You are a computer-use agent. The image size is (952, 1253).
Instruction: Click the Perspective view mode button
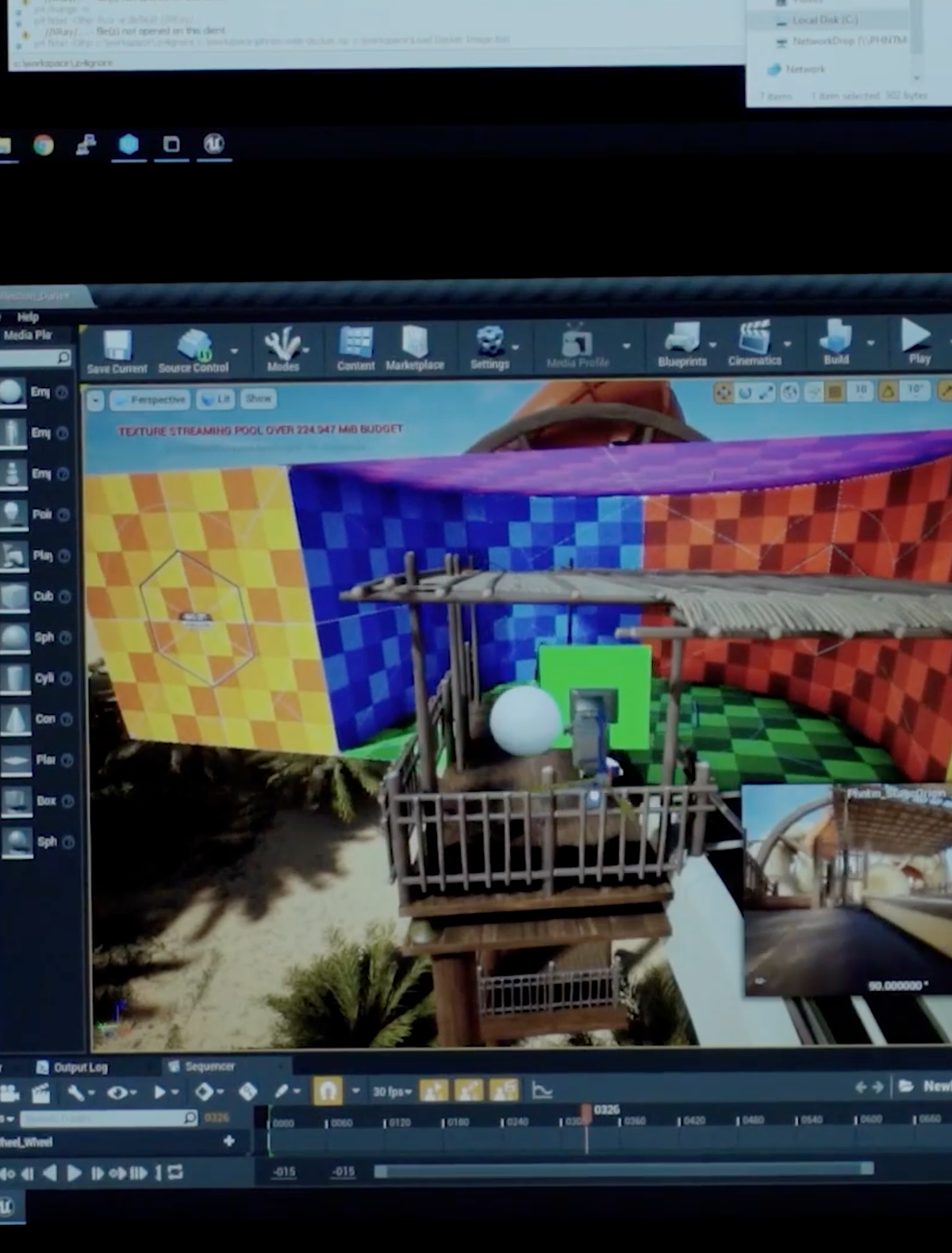click(x=151, y=400)
